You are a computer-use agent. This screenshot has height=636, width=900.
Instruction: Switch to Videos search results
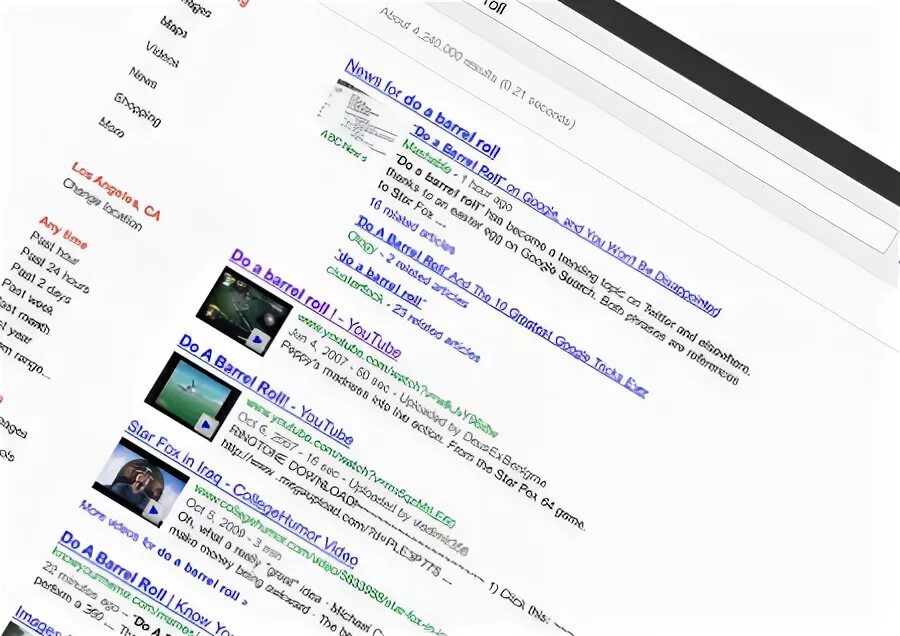(162, 54)
